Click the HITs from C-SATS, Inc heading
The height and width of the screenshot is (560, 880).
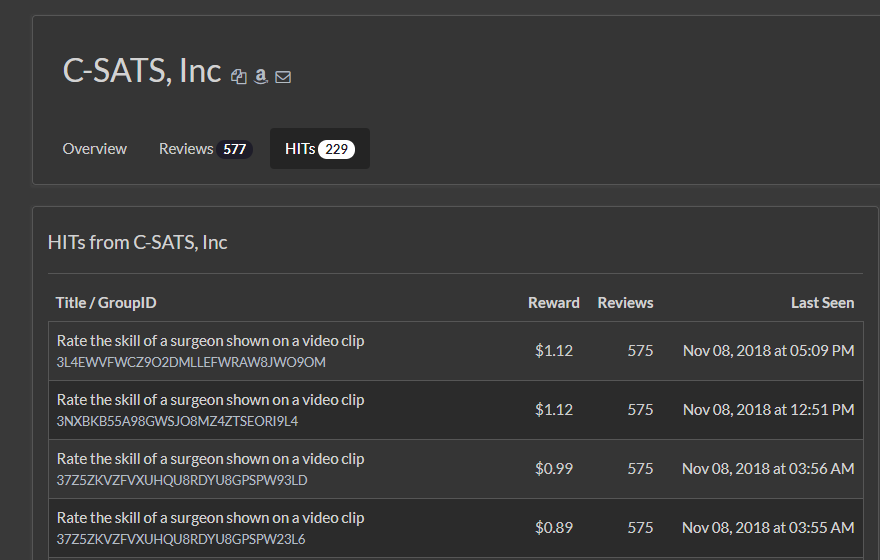click(x=138, y=242)
